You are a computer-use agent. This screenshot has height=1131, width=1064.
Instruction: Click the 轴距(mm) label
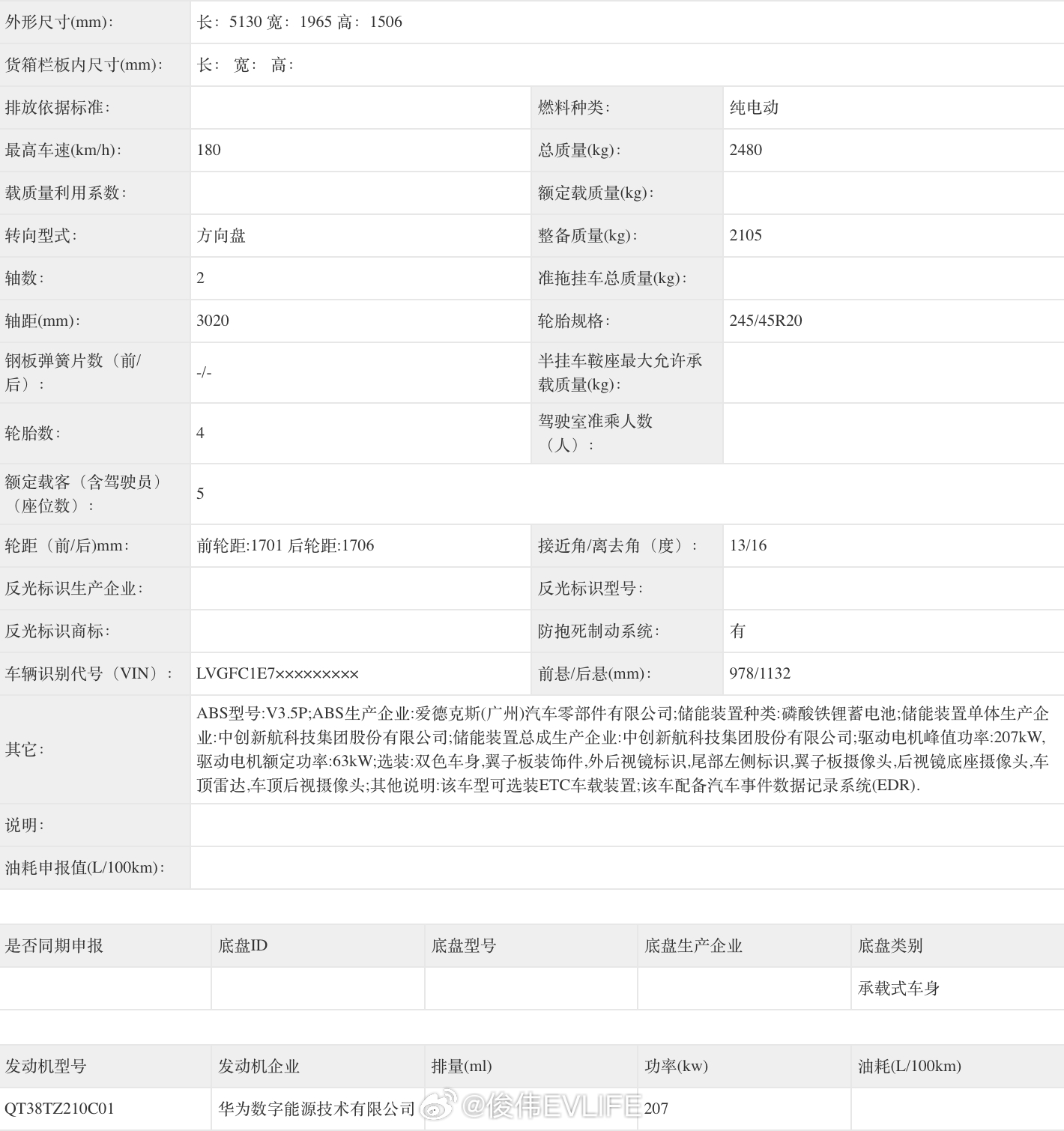coord(42,321)
